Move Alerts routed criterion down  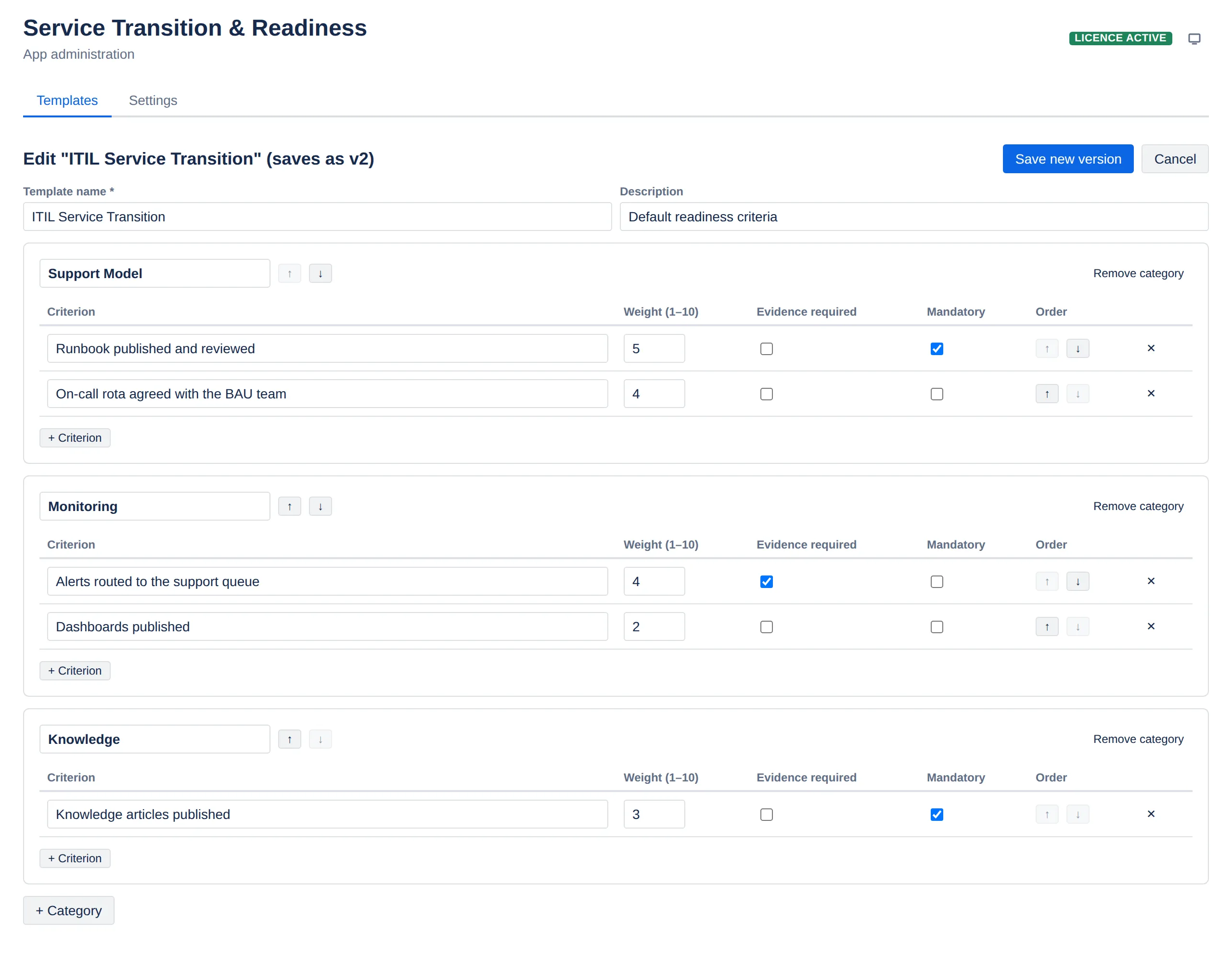click(x=1078, y=581)
